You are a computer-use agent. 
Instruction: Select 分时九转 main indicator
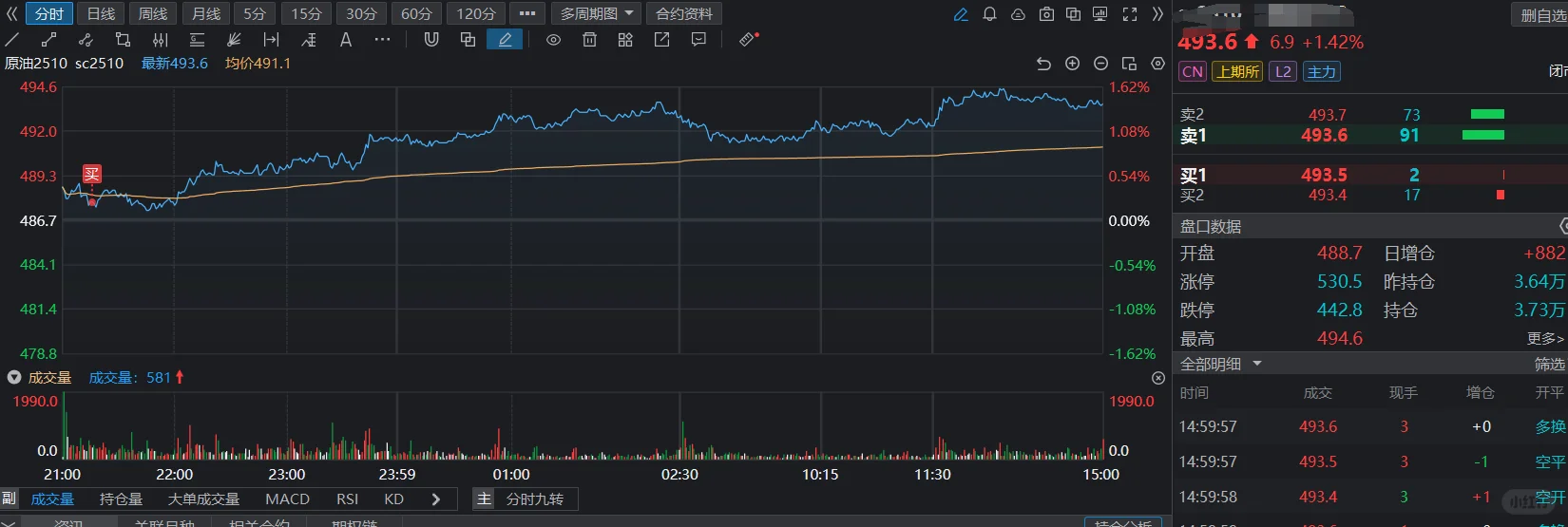click(534, 499)
